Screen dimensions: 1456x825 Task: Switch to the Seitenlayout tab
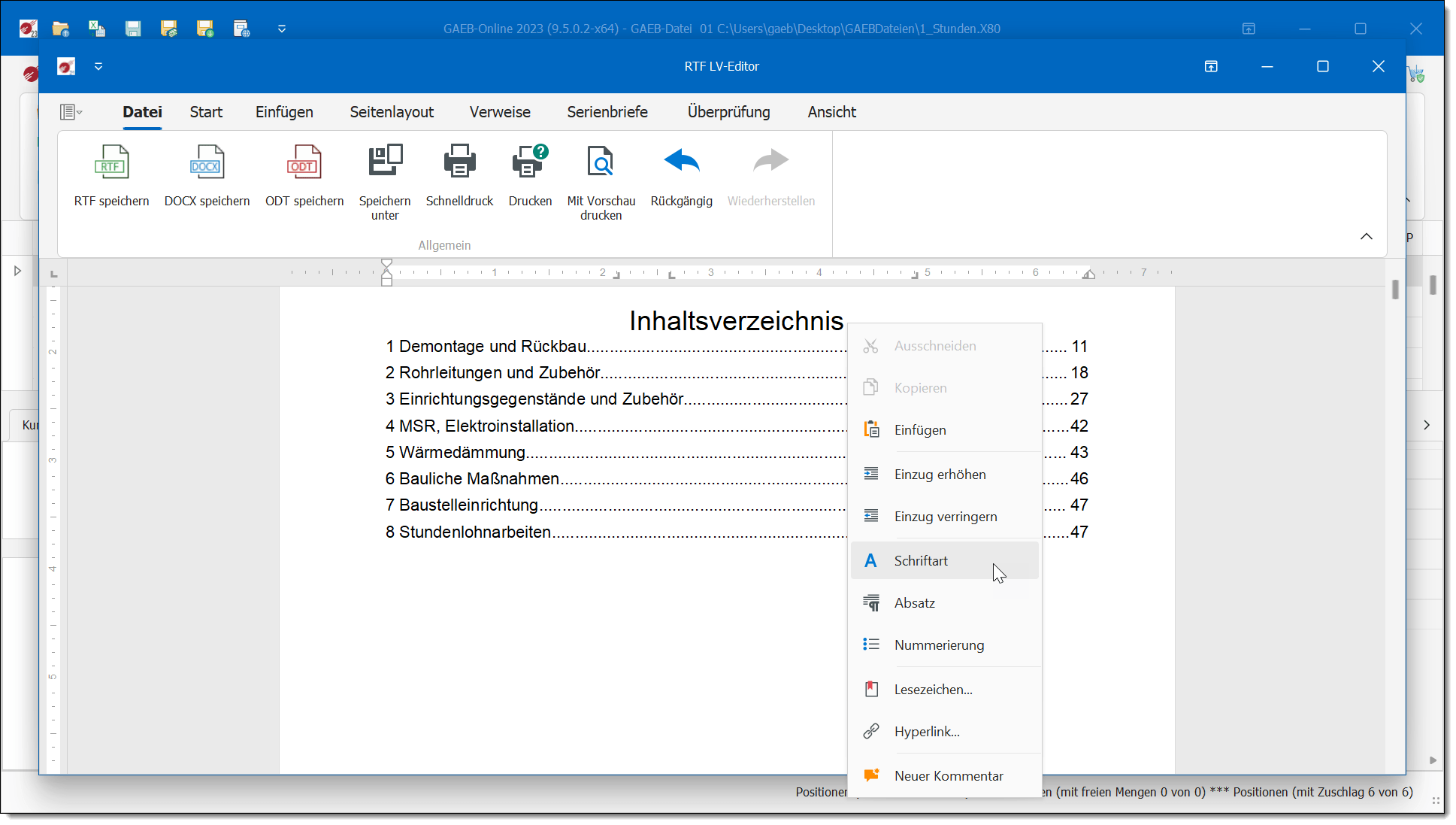392,112
